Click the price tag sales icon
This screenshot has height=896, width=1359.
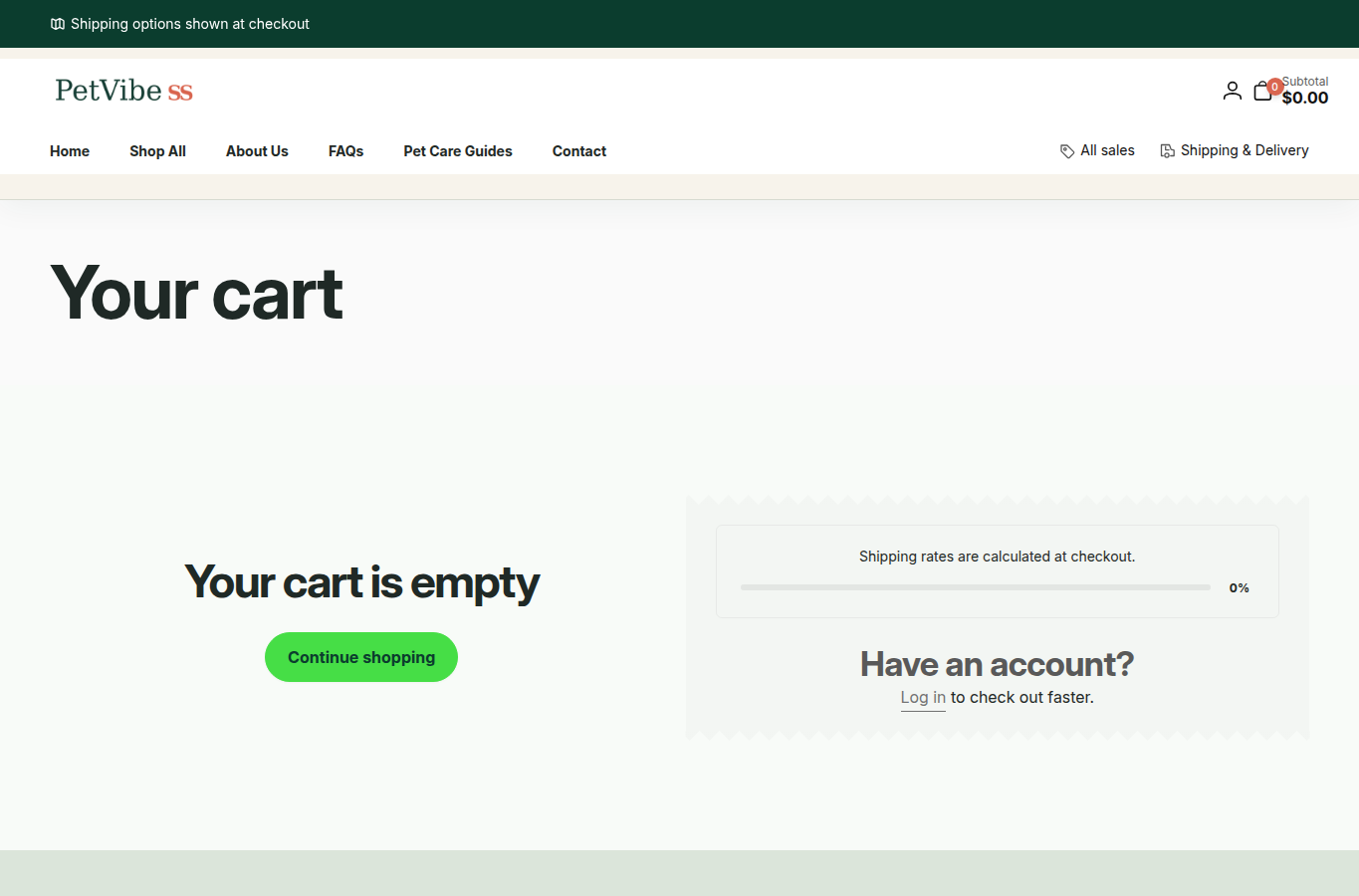tap(1067, 151)
